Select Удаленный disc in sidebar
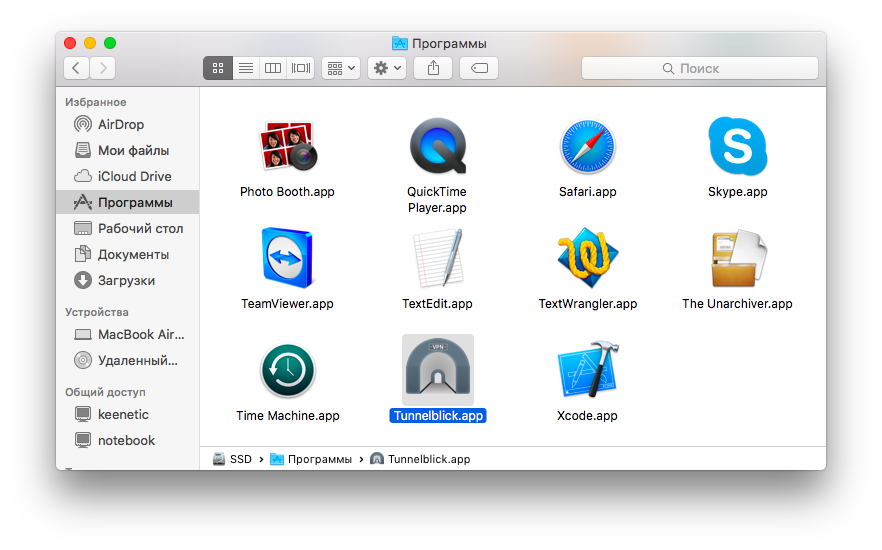The image size is (882, 550). [128, 360]
